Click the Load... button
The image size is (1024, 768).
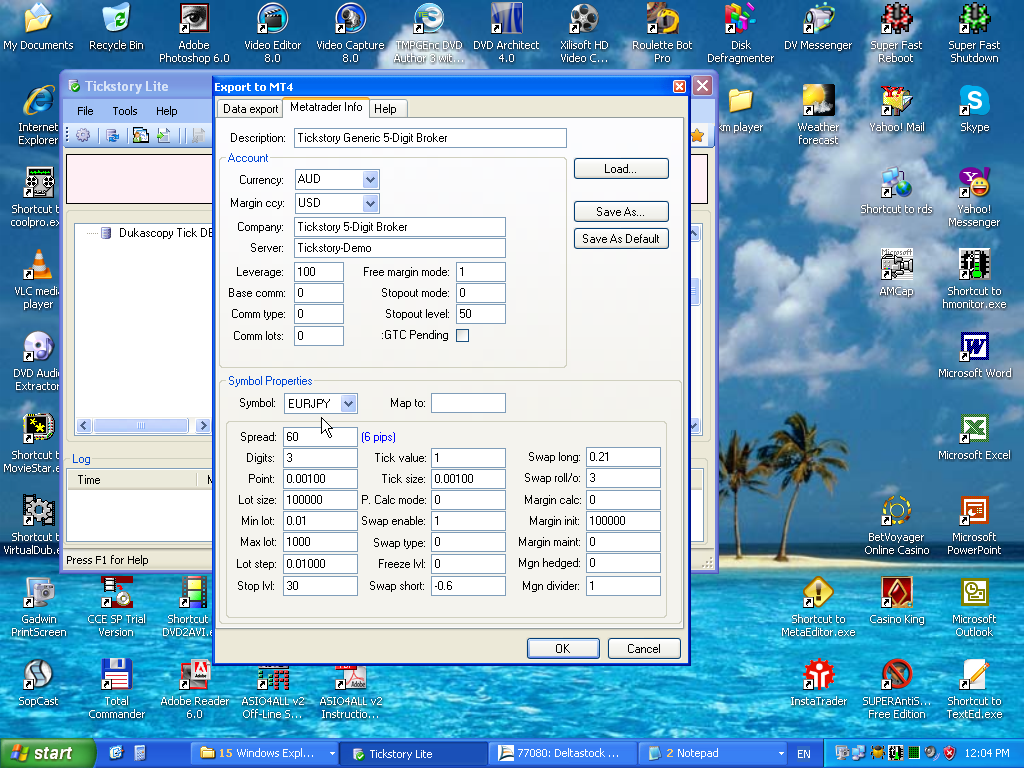[x=621, y=168]
